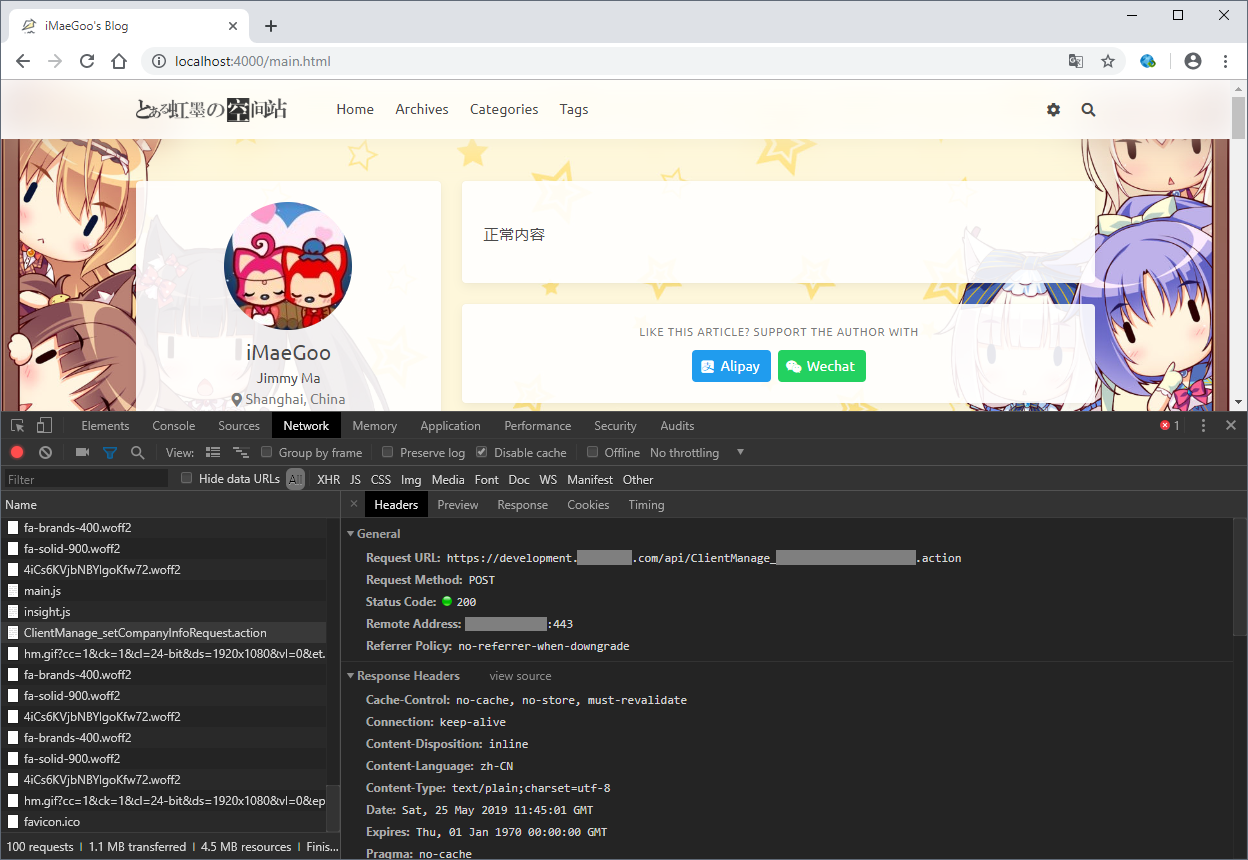This screenshot has height=860, width=1248.
Task: Click the browser forward arrow
Action: pyautogui.click(x=55, y=61)
